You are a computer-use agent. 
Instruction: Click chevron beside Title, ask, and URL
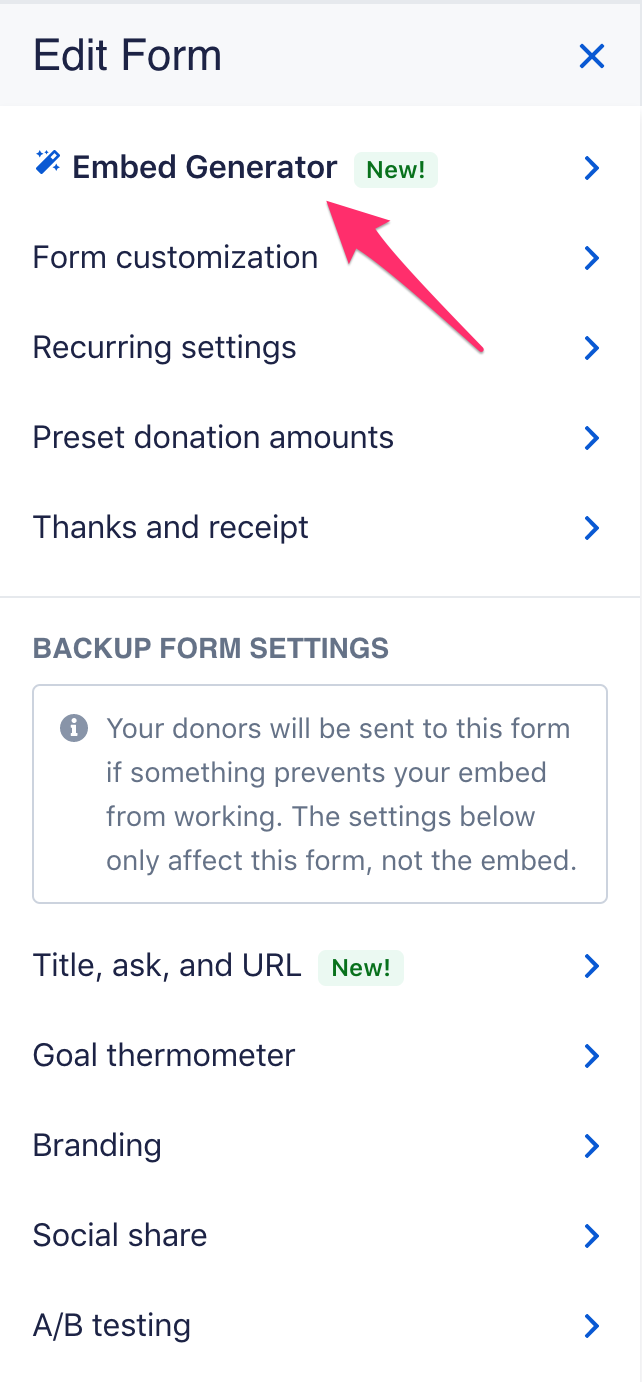pyautogui.click(x=592, y=966)
